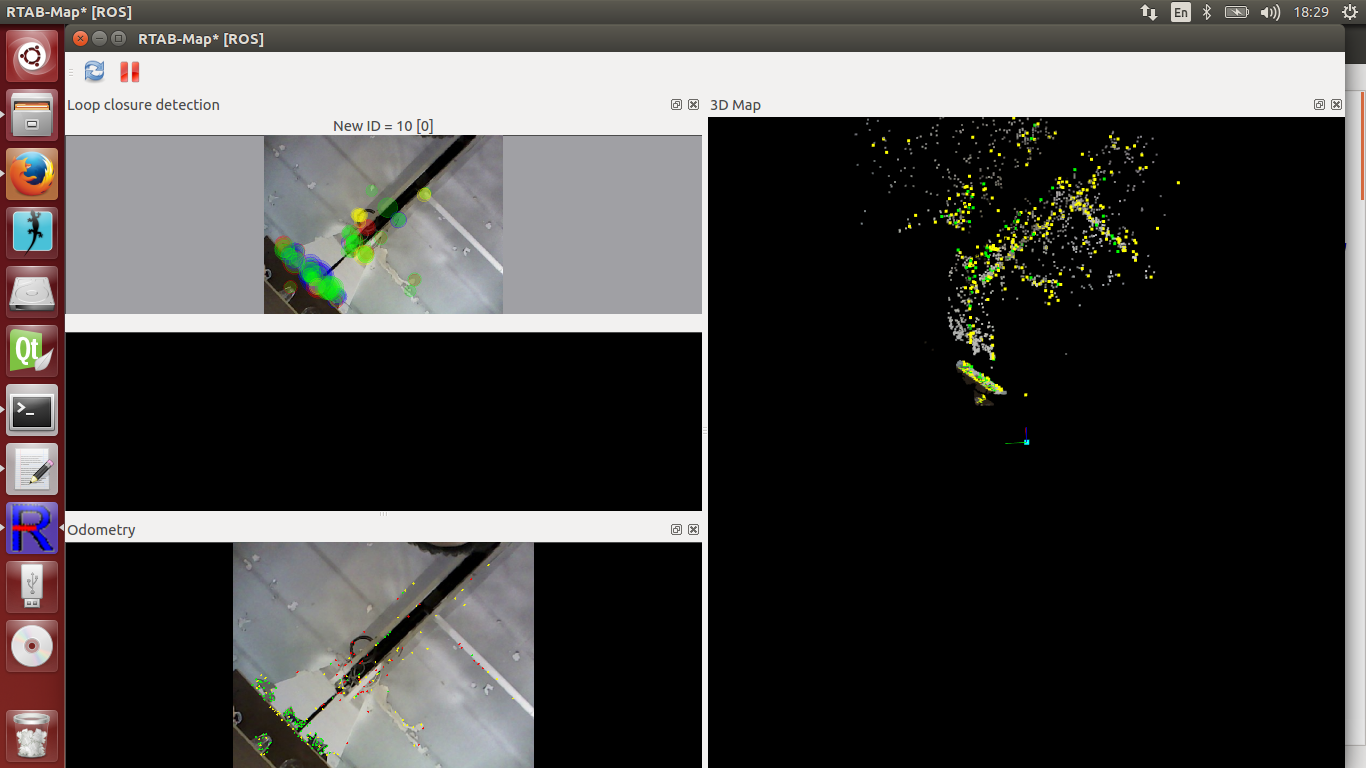Close the 3D Map panel

tap(1336, 104)
